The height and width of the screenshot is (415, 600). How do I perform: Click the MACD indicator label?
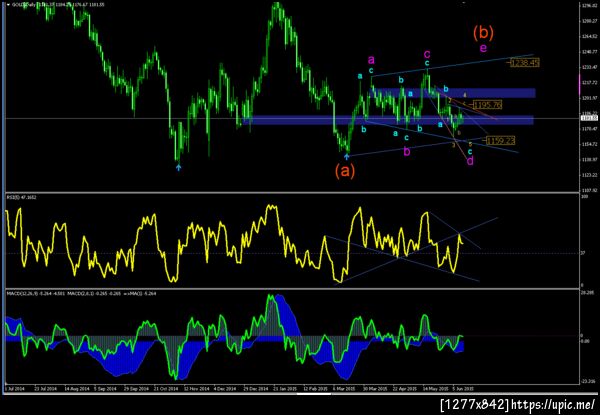click(x=80, y=293)
